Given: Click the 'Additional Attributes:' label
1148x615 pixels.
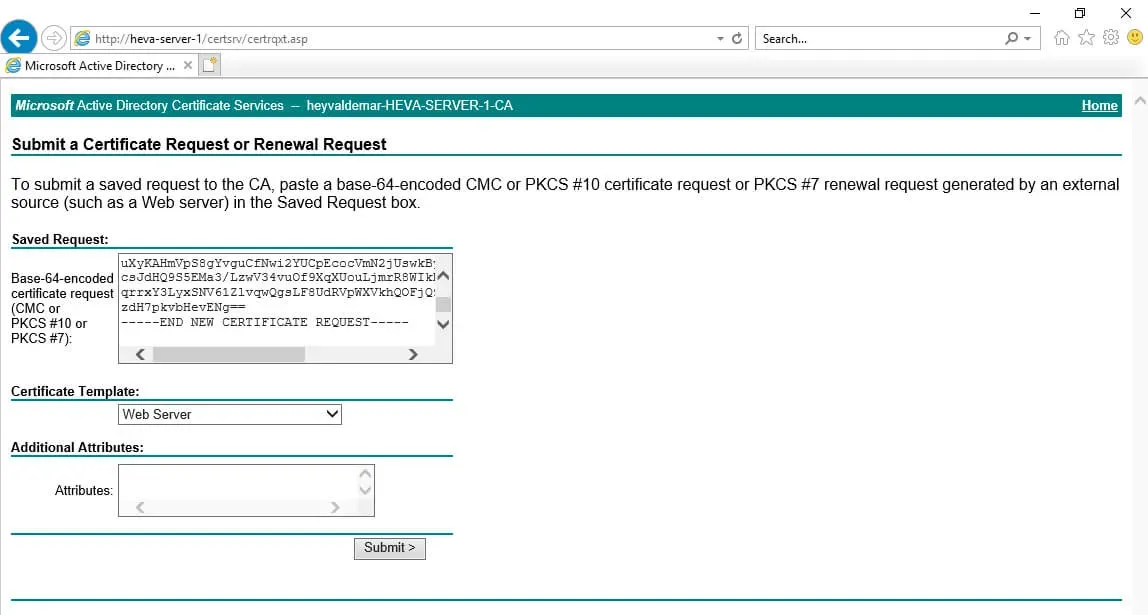Looking at the screenshot, I should point(77,447).
